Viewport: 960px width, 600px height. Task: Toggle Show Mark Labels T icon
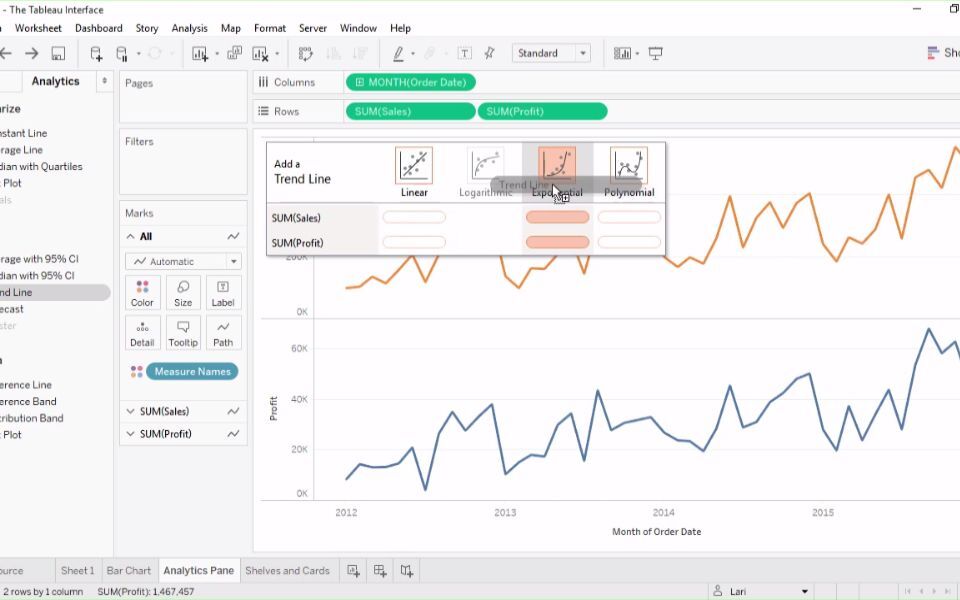pos(465,54)
